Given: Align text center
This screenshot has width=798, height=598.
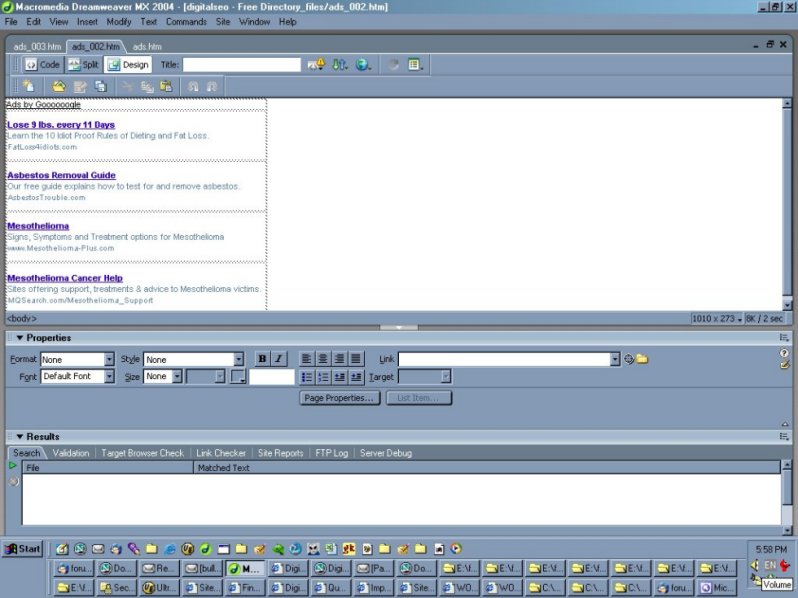Looking at the screenshot, I should [323, 359].
